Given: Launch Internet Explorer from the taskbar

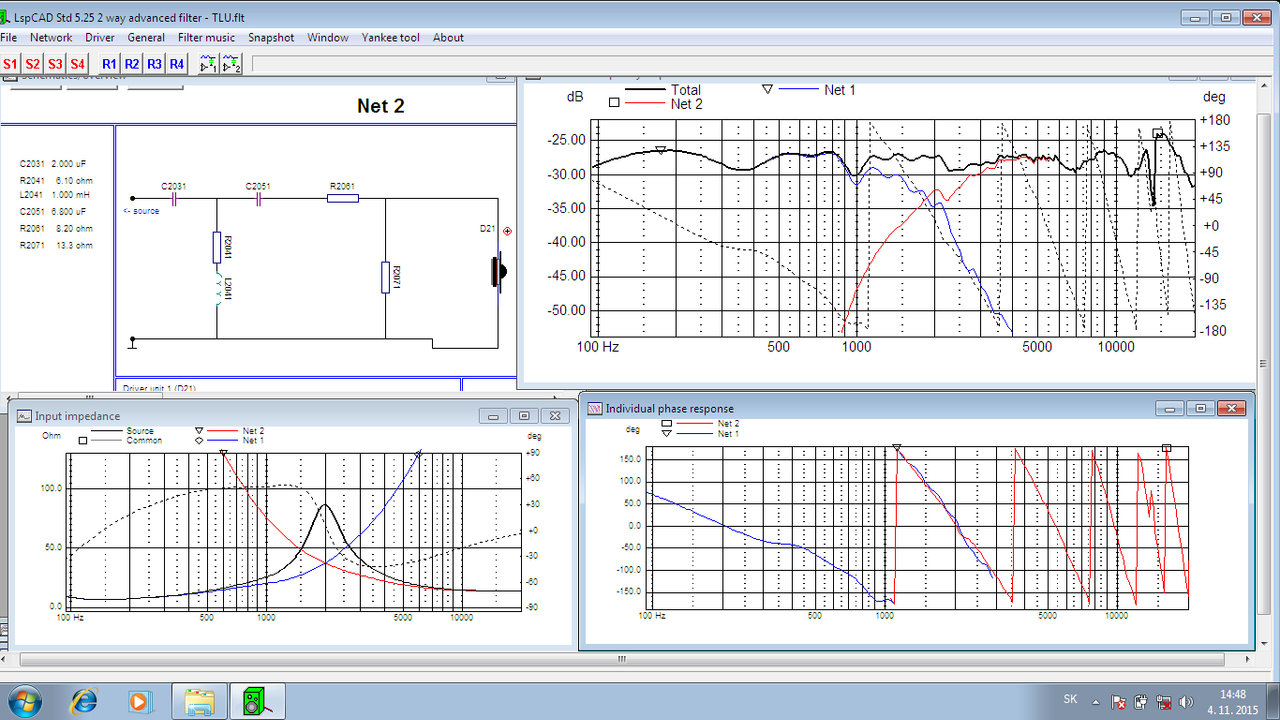Looking at the screenshot, I should click(85, 701).
